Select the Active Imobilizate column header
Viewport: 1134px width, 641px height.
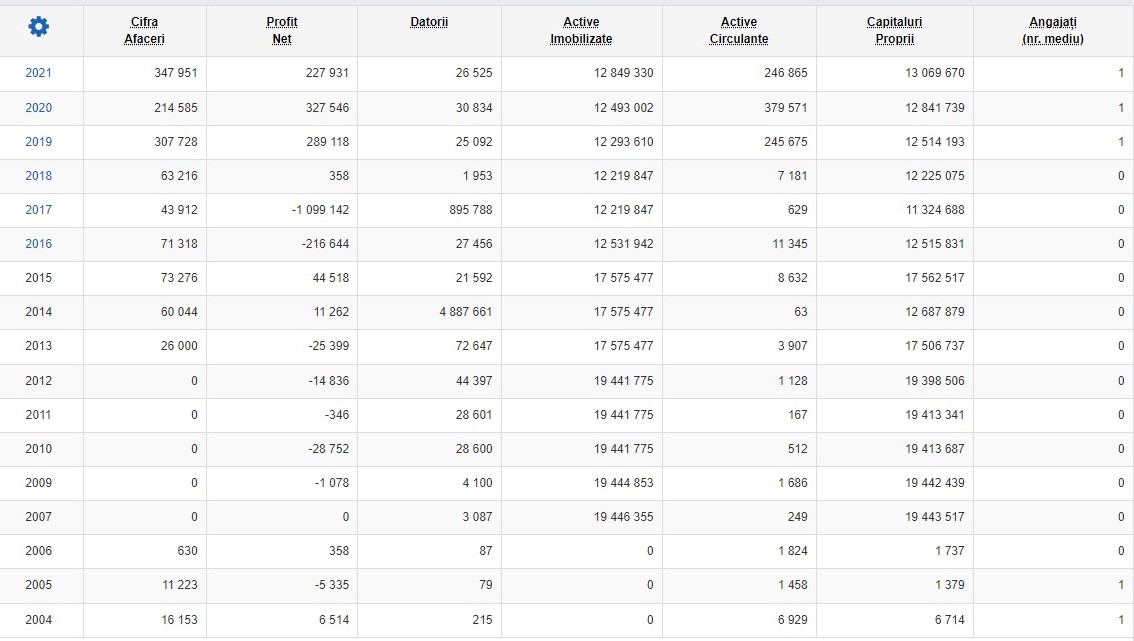(x=581, y=30)
